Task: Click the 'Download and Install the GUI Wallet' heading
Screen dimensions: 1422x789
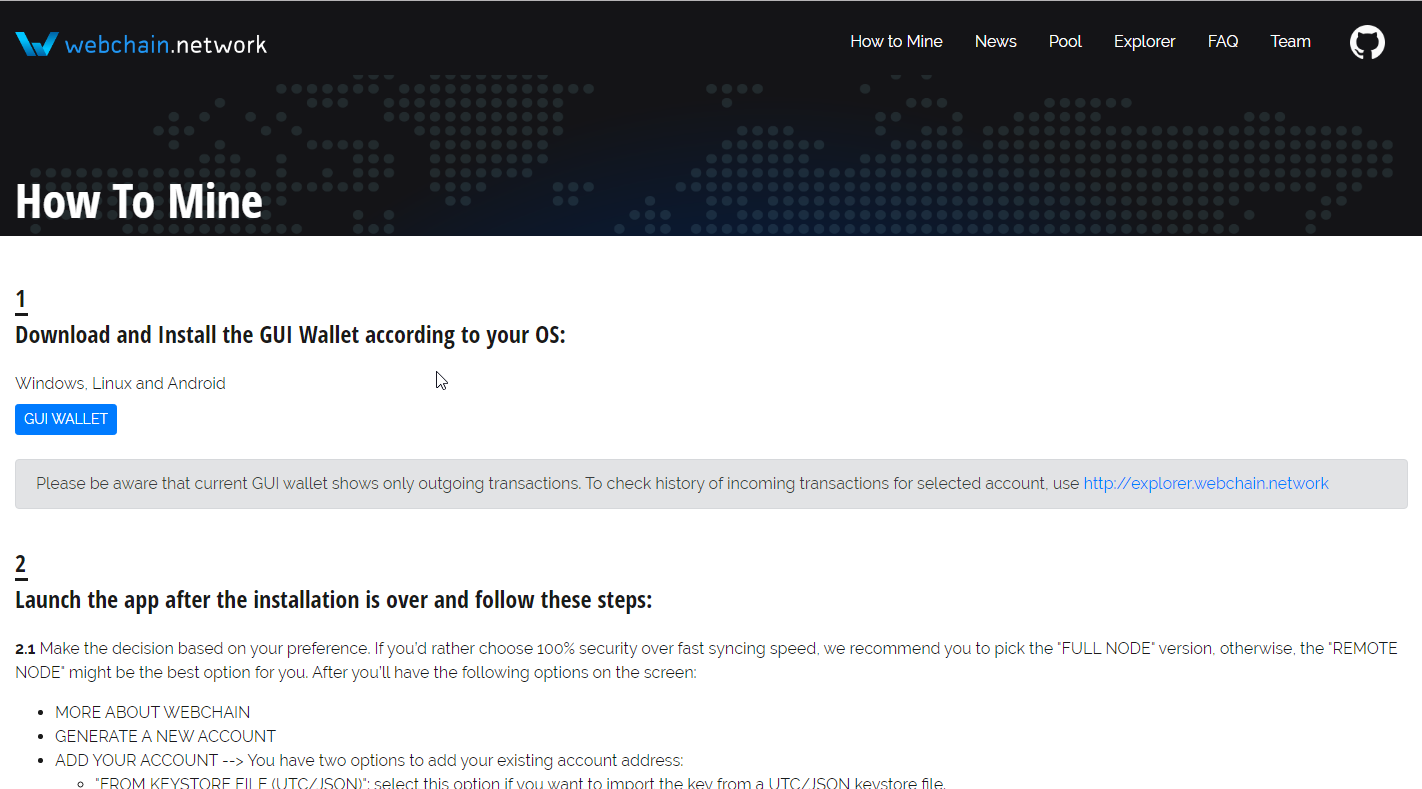Action: click(x=290, y=335)
